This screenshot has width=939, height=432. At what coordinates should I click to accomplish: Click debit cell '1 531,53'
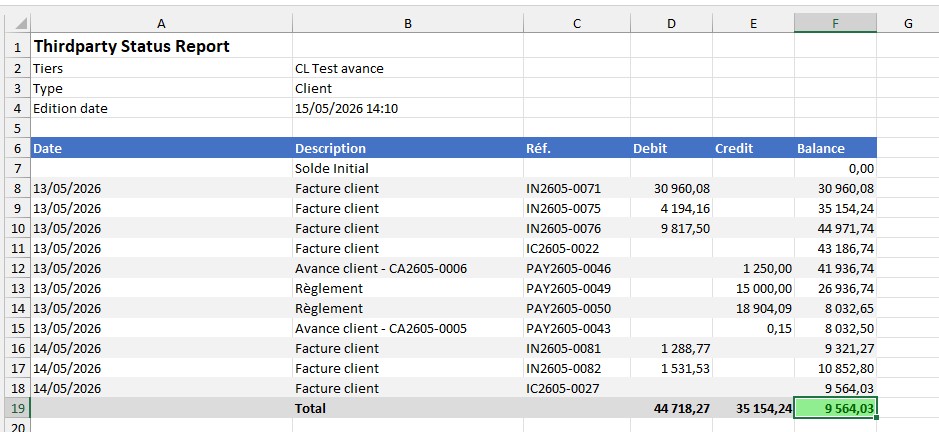pos(671,368)
